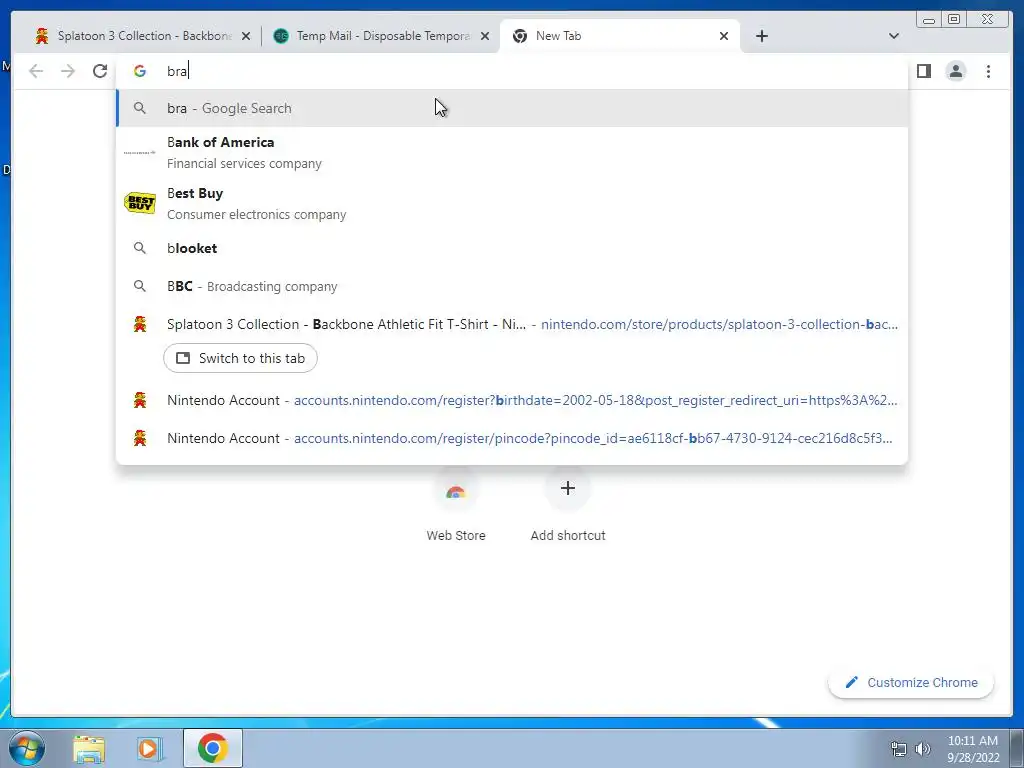Choose the Bank of America suggestion
Image resolution: width=1024 pixels, height=768 pixels.
click(512, 153)
